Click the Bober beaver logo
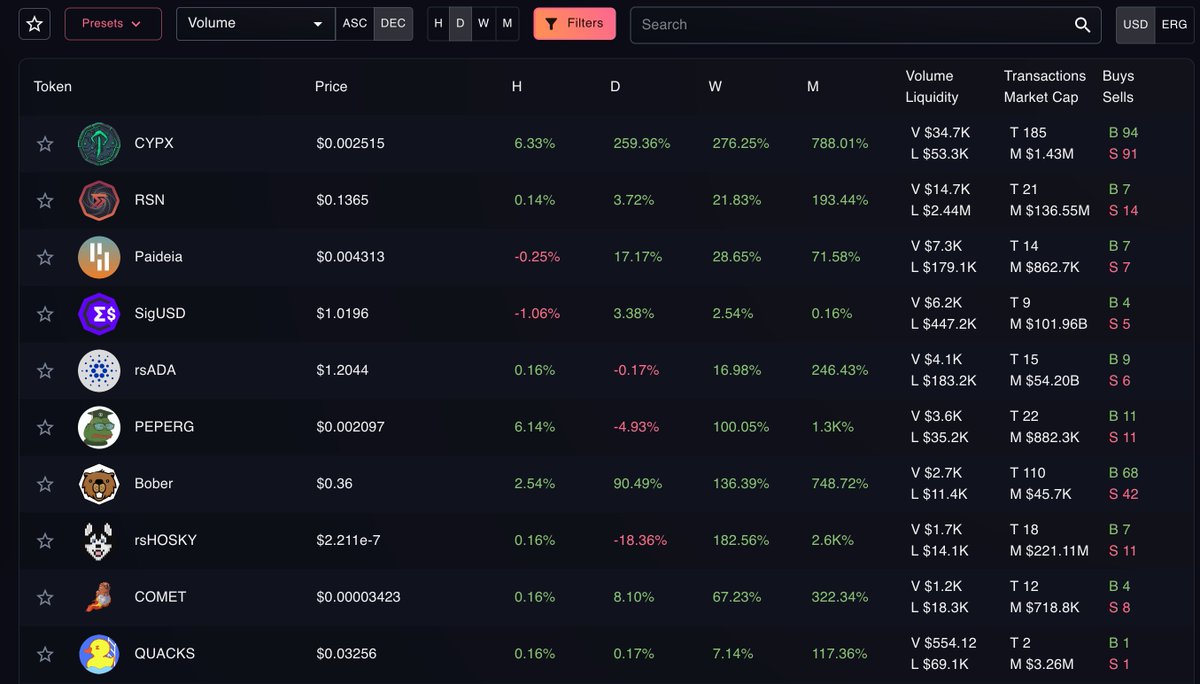Image resolution: width=1200 pixels, height=684 pixels. [99, 483]
